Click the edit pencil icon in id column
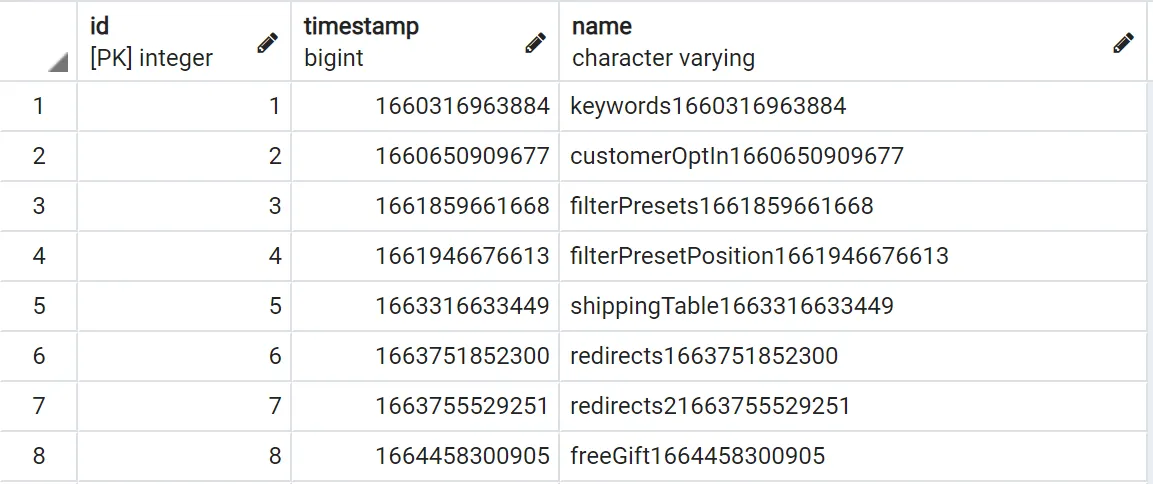This screenshot has height=484, width=1153. coord(267,43)
